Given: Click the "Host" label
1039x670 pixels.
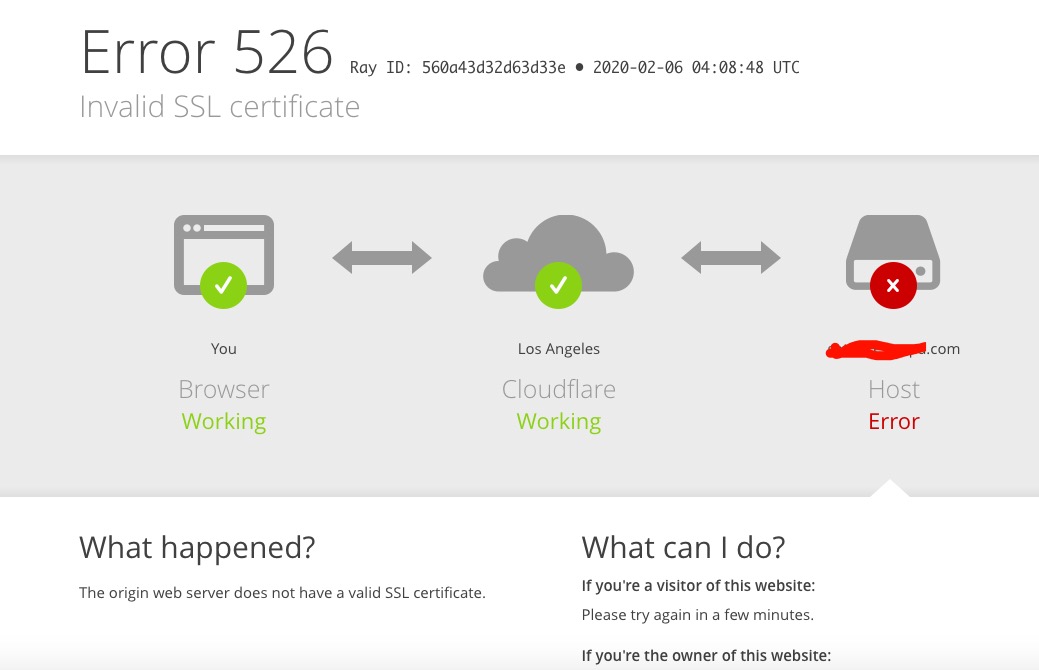Looking at the screenshot, I should click(x=894, y=389).
